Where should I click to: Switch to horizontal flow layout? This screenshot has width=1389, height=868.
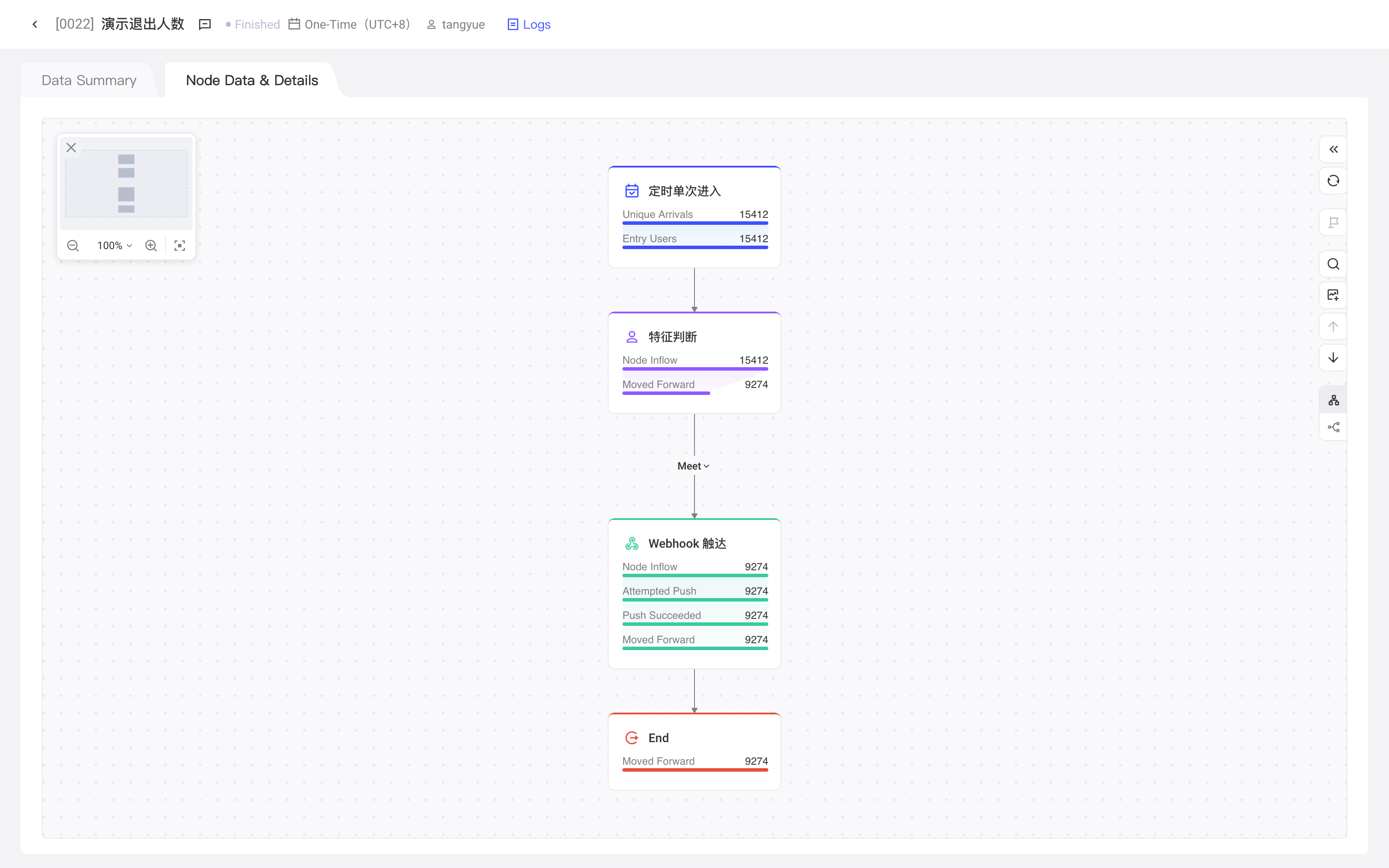[x=1333, y=427]
